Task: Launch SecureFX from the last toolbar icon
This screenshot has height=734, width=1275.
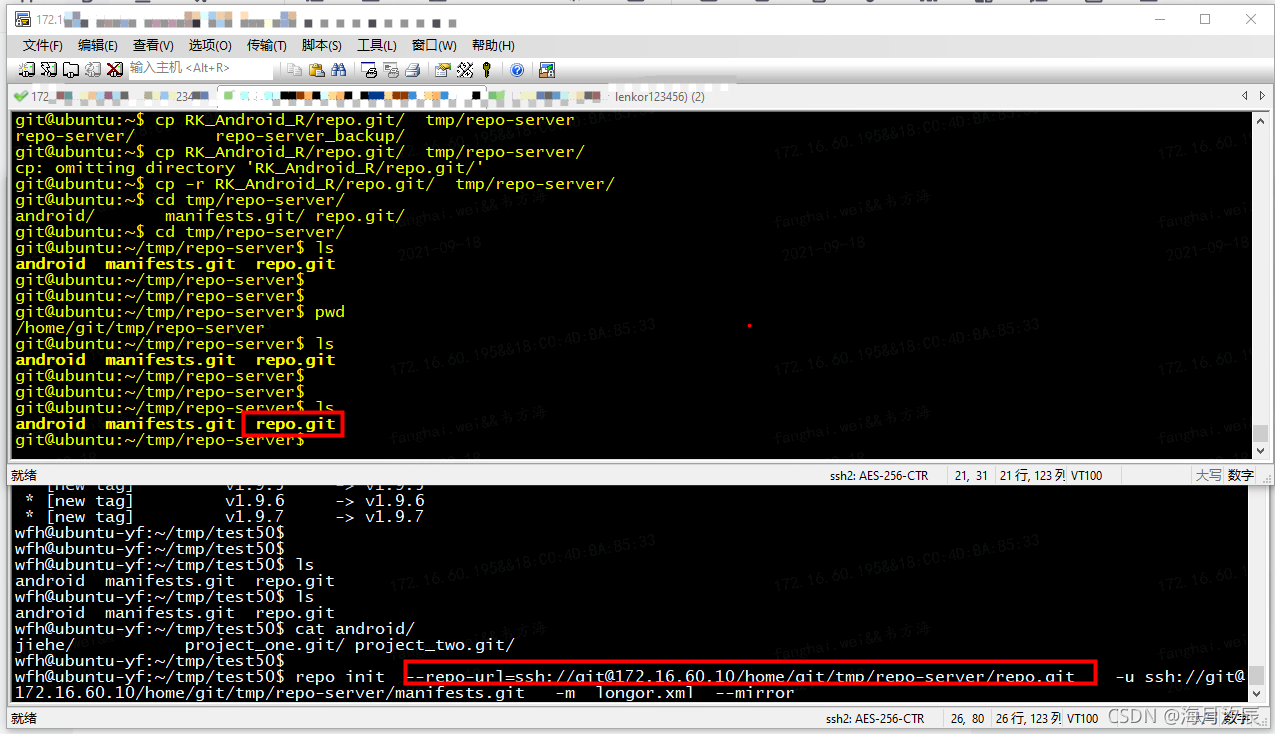Action: click(x=547, y=69)
